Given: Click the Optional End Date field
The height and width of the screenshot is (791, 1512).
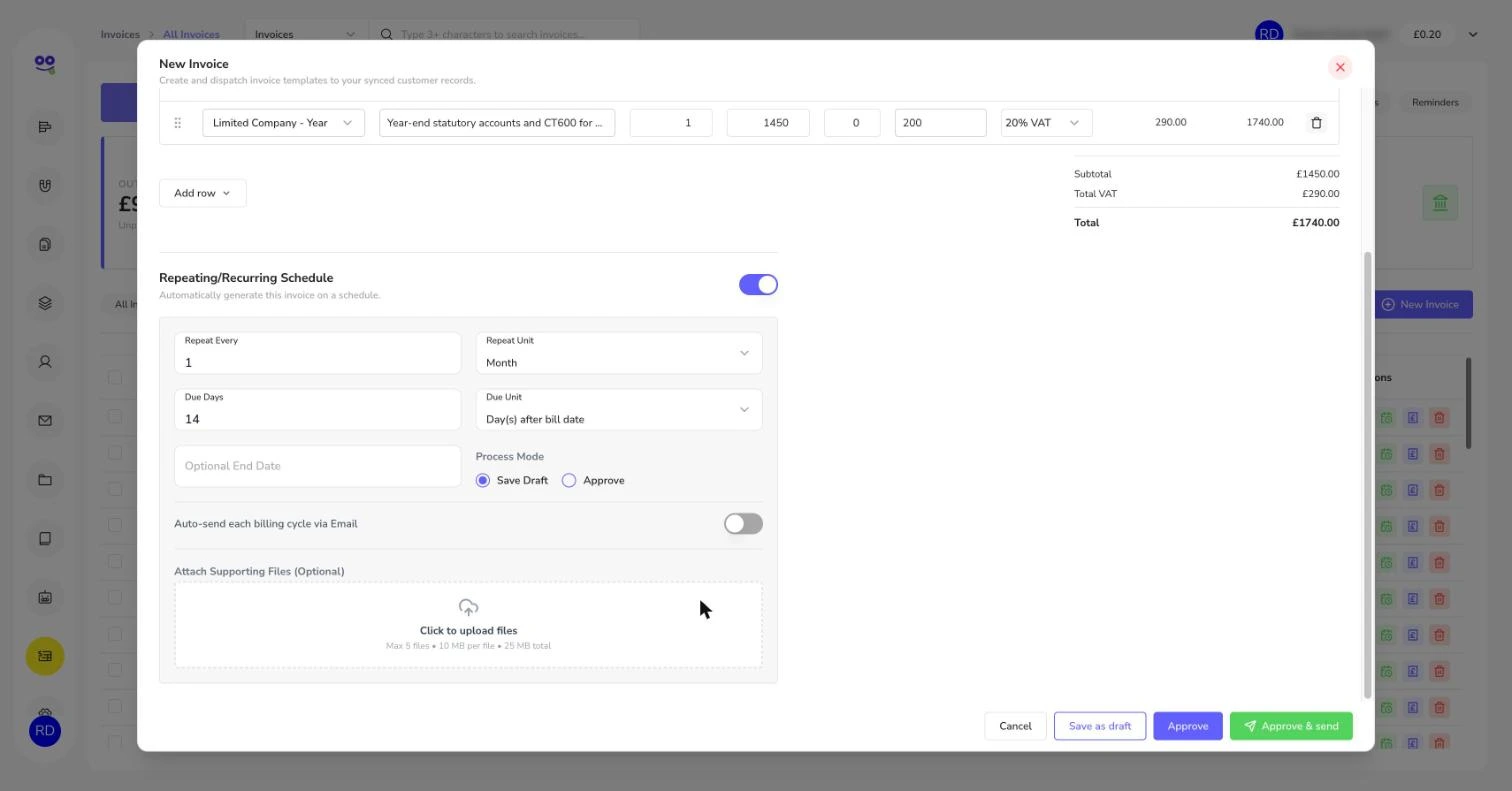Looking at the screenshot, I should [x=318, y=467].
